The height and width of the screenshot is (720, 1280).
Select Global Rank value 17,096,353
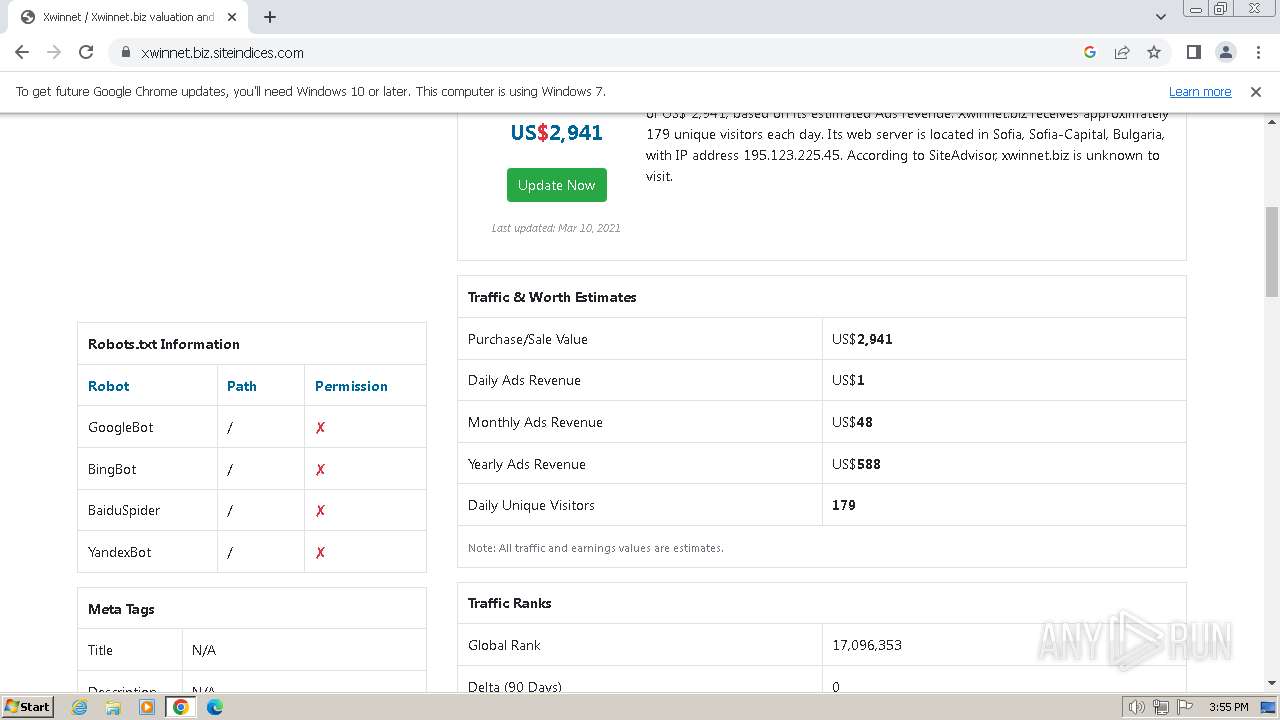[867, 645]
